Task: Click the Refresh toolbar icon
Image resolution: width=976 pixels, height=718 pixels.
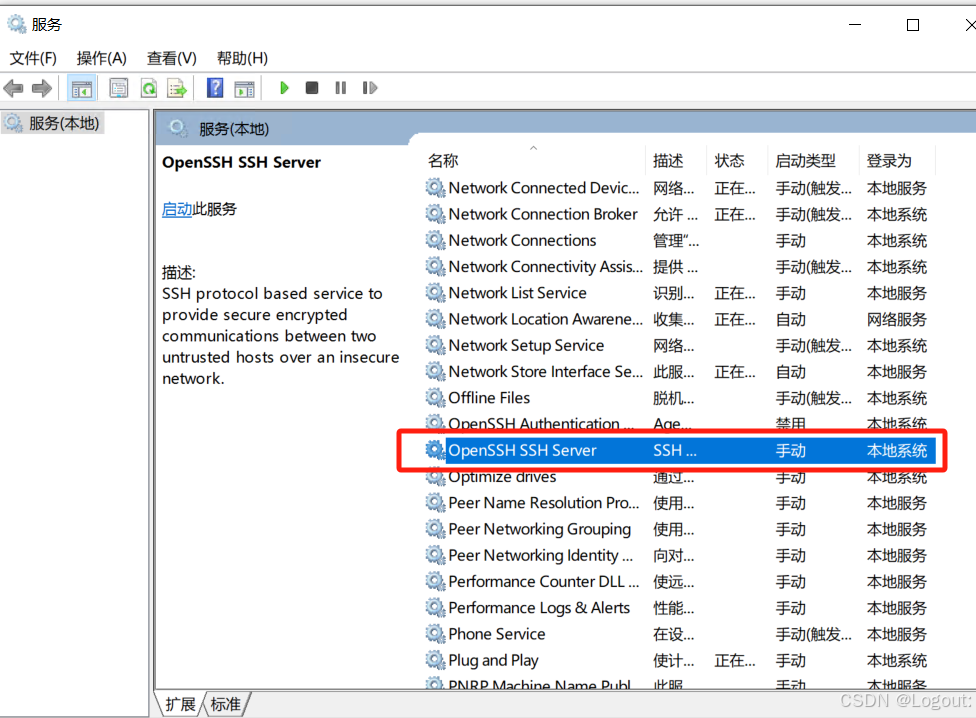Action: coord(149,88)
